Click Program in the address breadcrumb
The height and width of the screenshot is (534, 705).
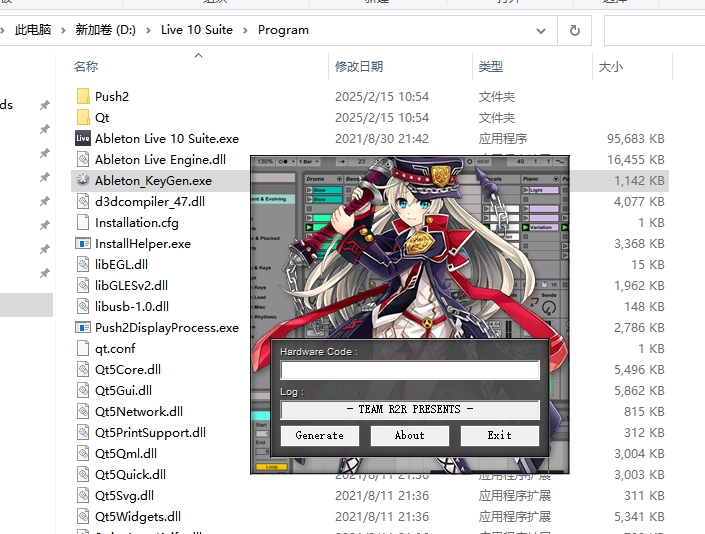point(283,30)
